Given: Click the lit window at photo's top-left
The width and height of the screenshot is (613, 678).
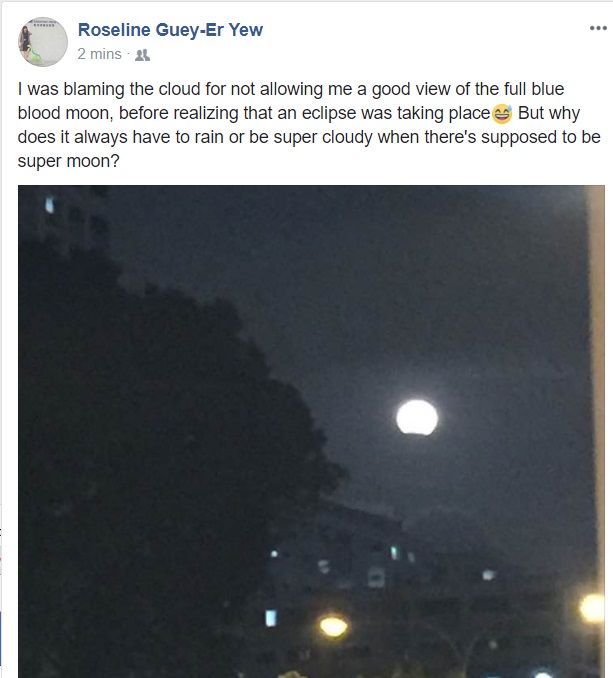Looking at the screenshot, I should pos(49,205).
